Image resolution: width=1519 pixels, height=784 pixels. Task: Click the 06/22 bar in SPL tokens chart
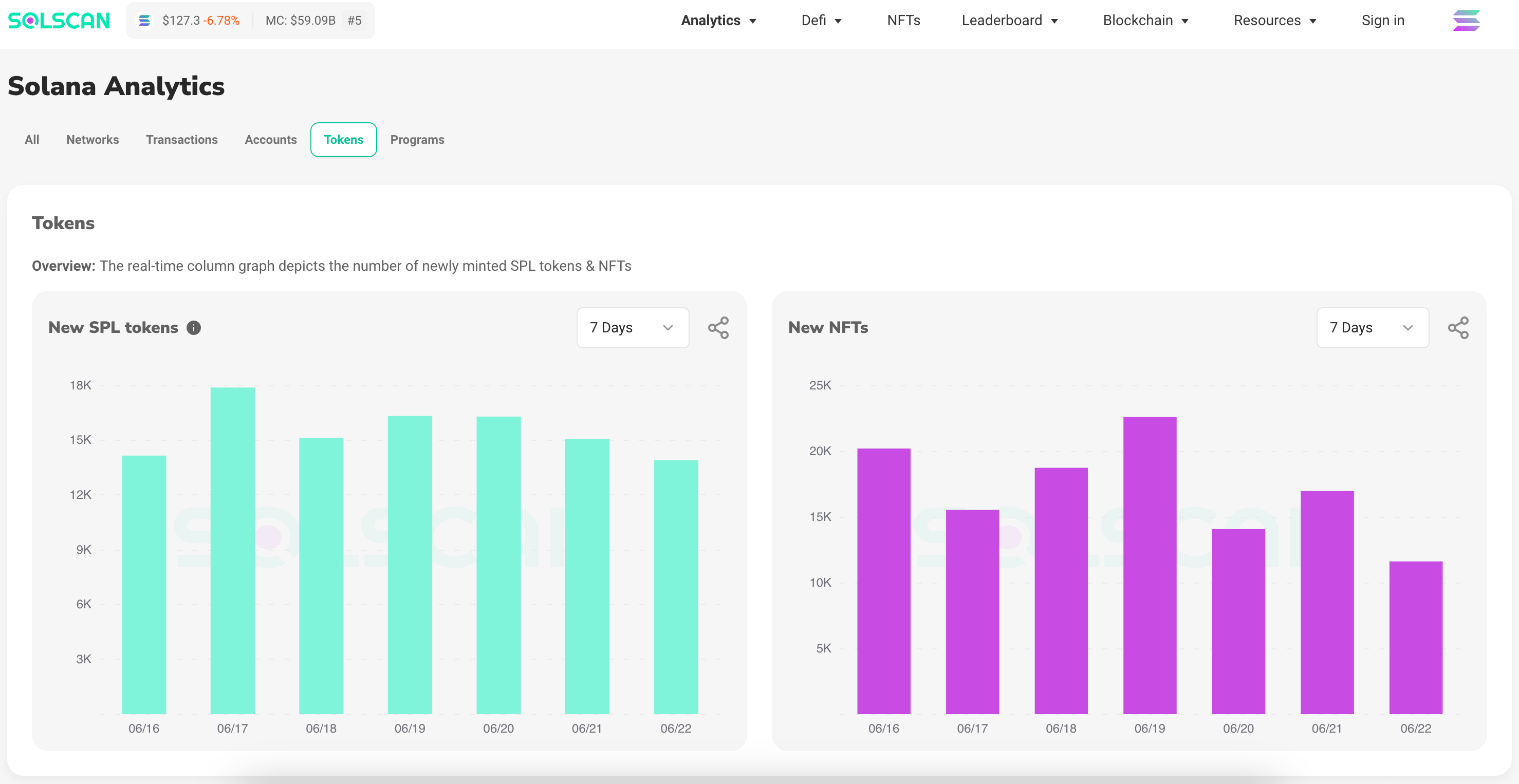click(x=676, y=587)
